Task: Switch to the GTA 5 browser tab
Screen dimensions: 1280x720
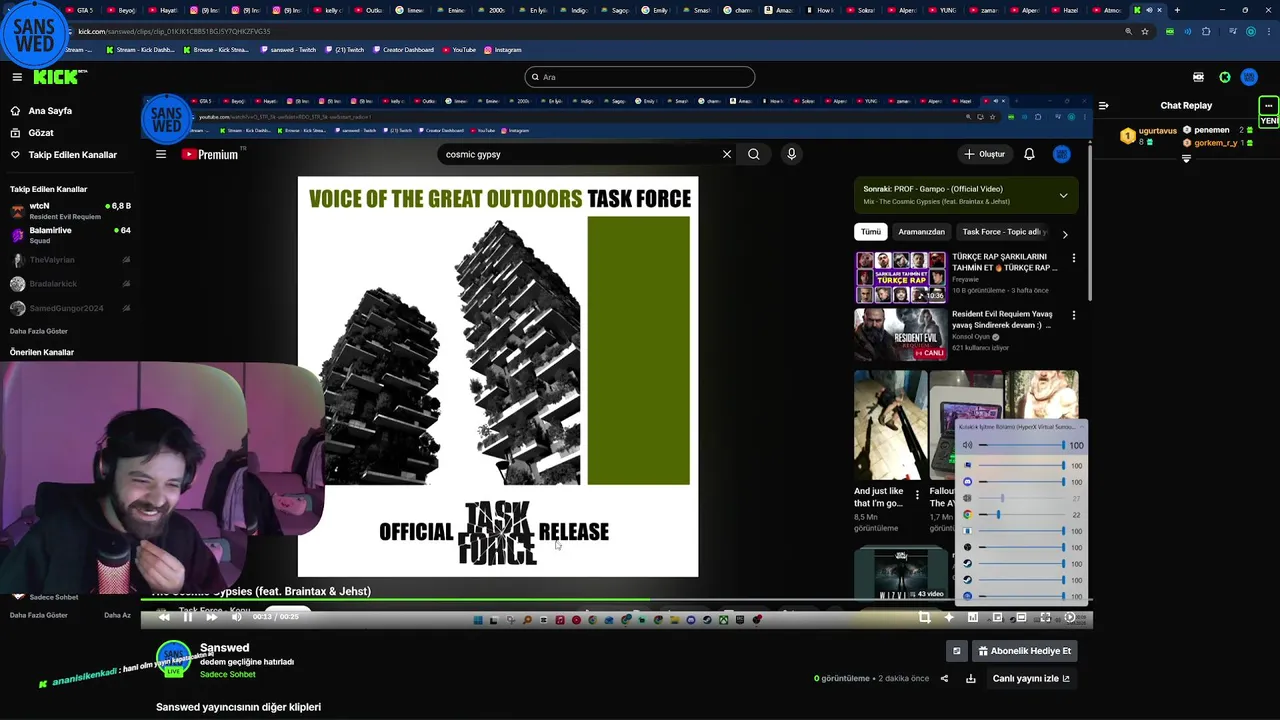Action: (x=80, y=10)
